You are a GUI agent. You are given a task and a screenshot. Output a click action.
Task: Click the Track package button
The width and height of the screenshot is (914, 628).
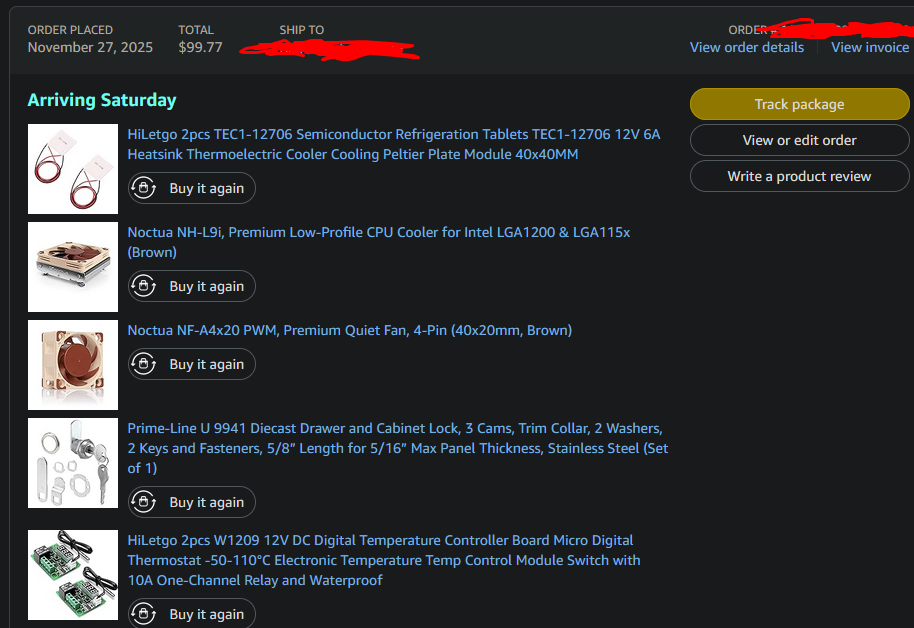tap(799, 104)
